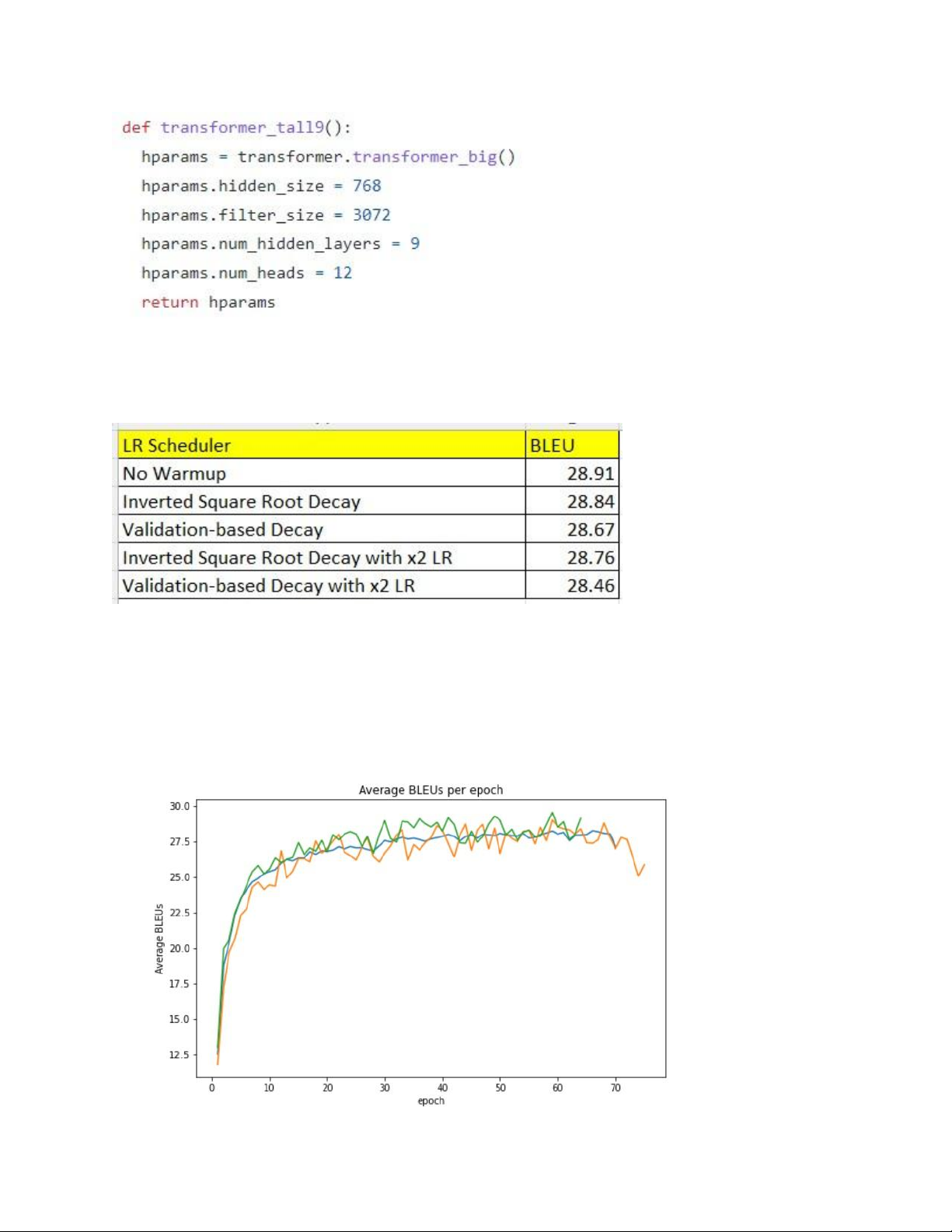Screen dimensions: 952x1232
Task: Click the 30.0 y-axis tick label
Action: click(180, 806)
